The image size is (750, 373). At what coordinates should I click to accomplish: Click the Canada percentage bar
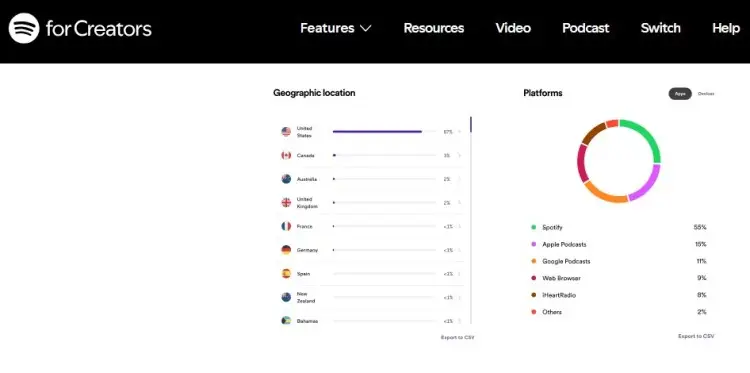click(384, 155)
